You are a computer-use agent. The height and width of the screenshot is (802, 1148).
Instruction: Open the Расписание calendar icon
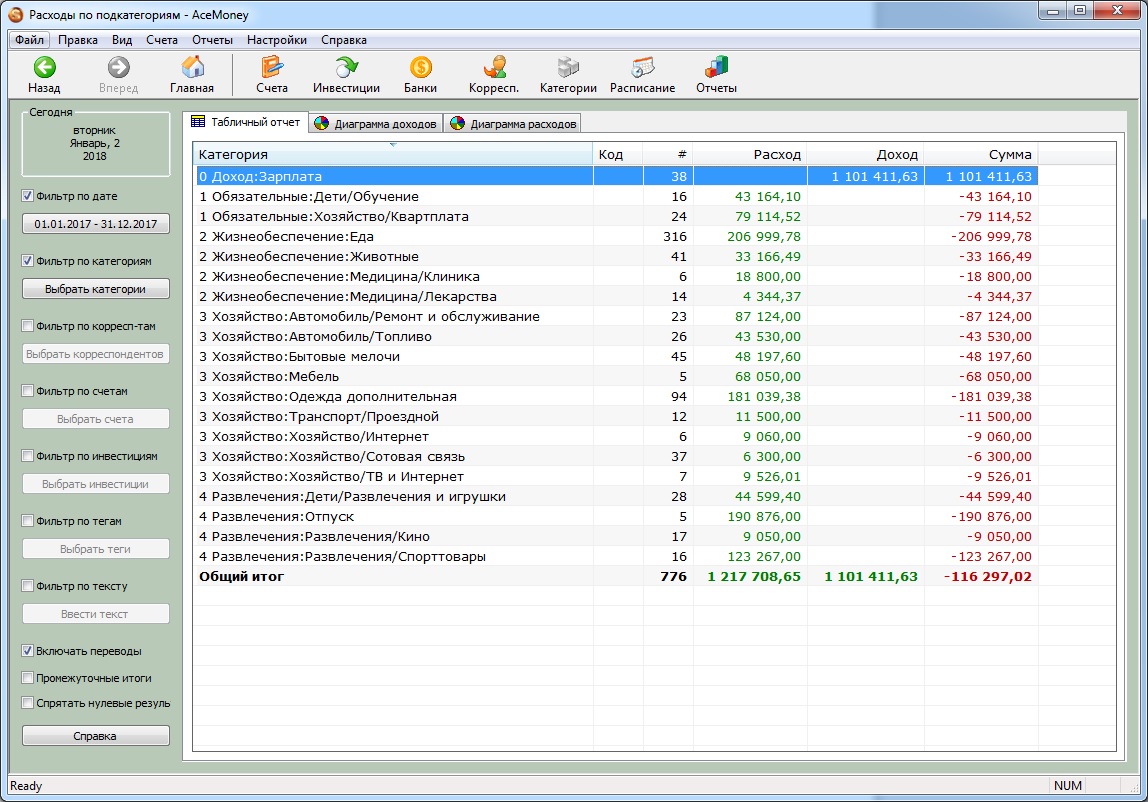pos(642,67)
